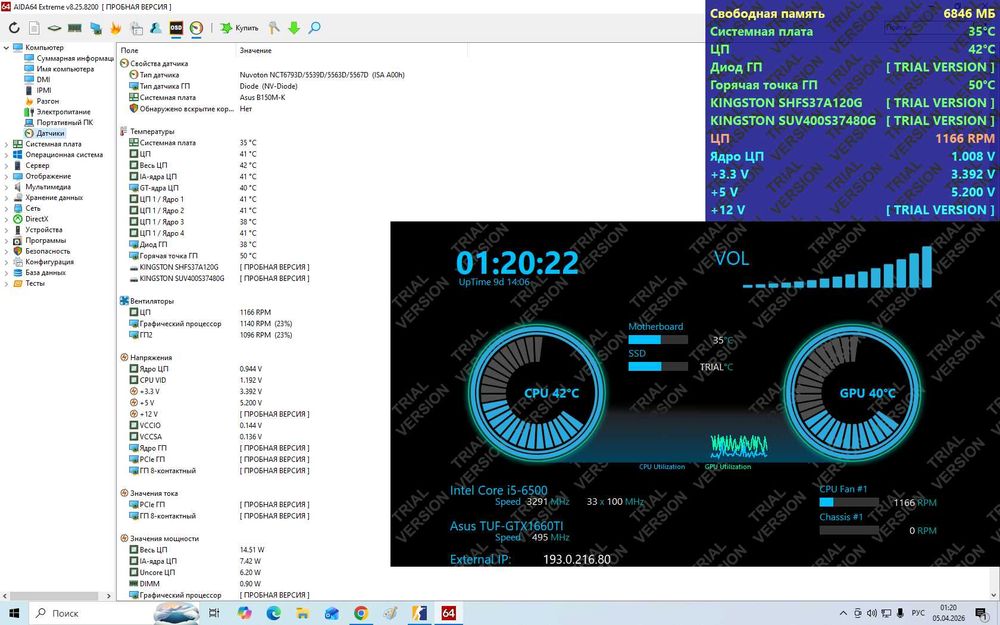
Task: Open Google Chrome from the taskbar
Action: click(x=360, y=614)
